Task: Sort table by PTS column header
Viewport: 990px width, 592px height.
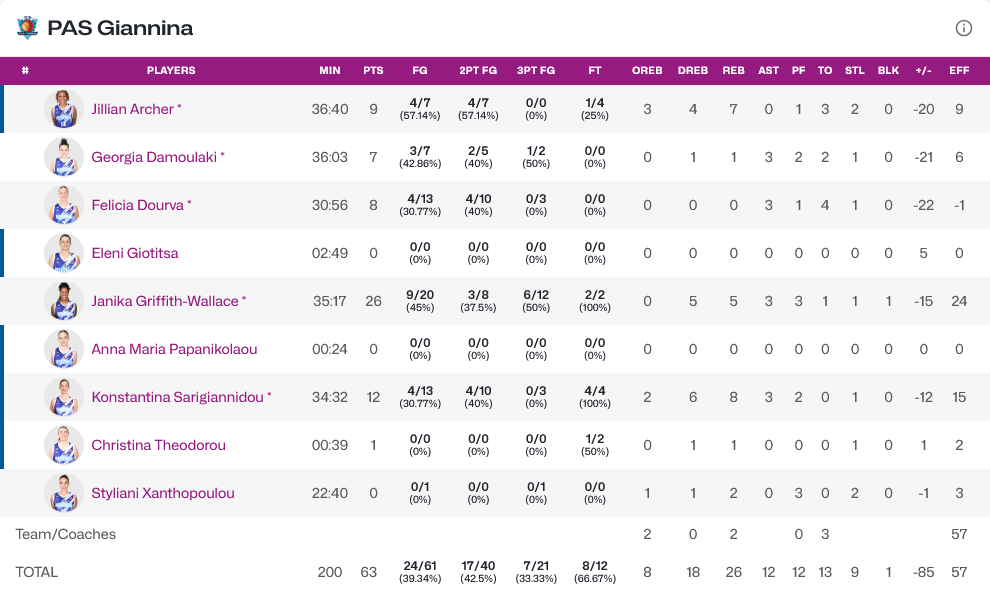Action: coord(373,71)
